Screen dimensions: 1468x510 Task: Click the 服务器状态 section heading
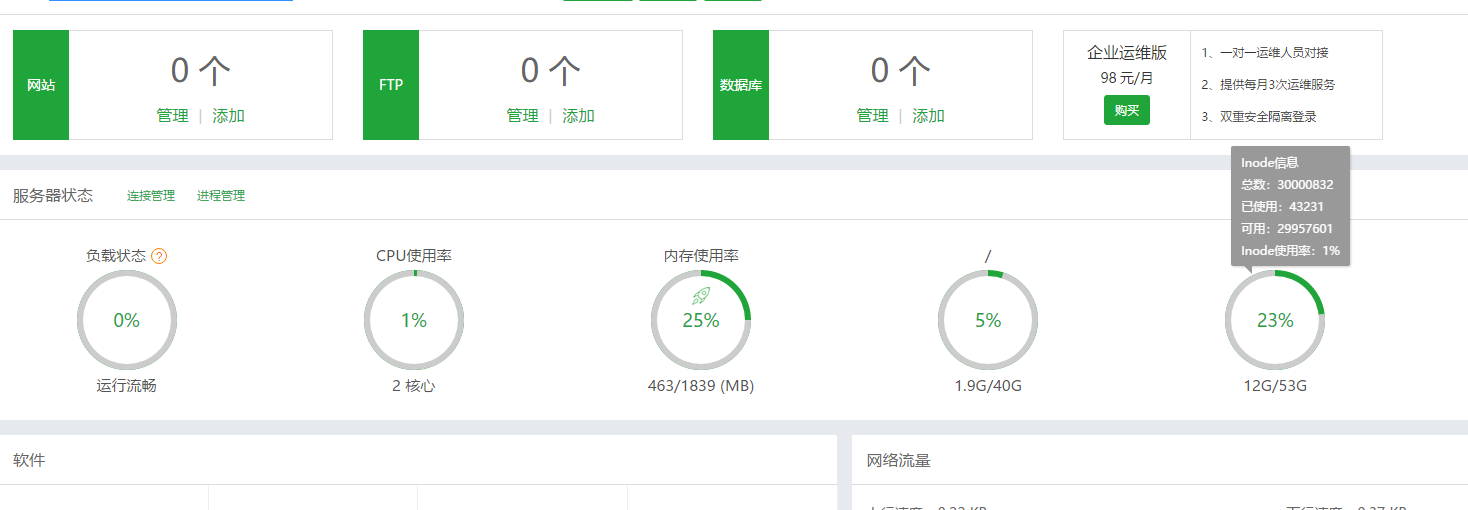click(x=53, y=195)
